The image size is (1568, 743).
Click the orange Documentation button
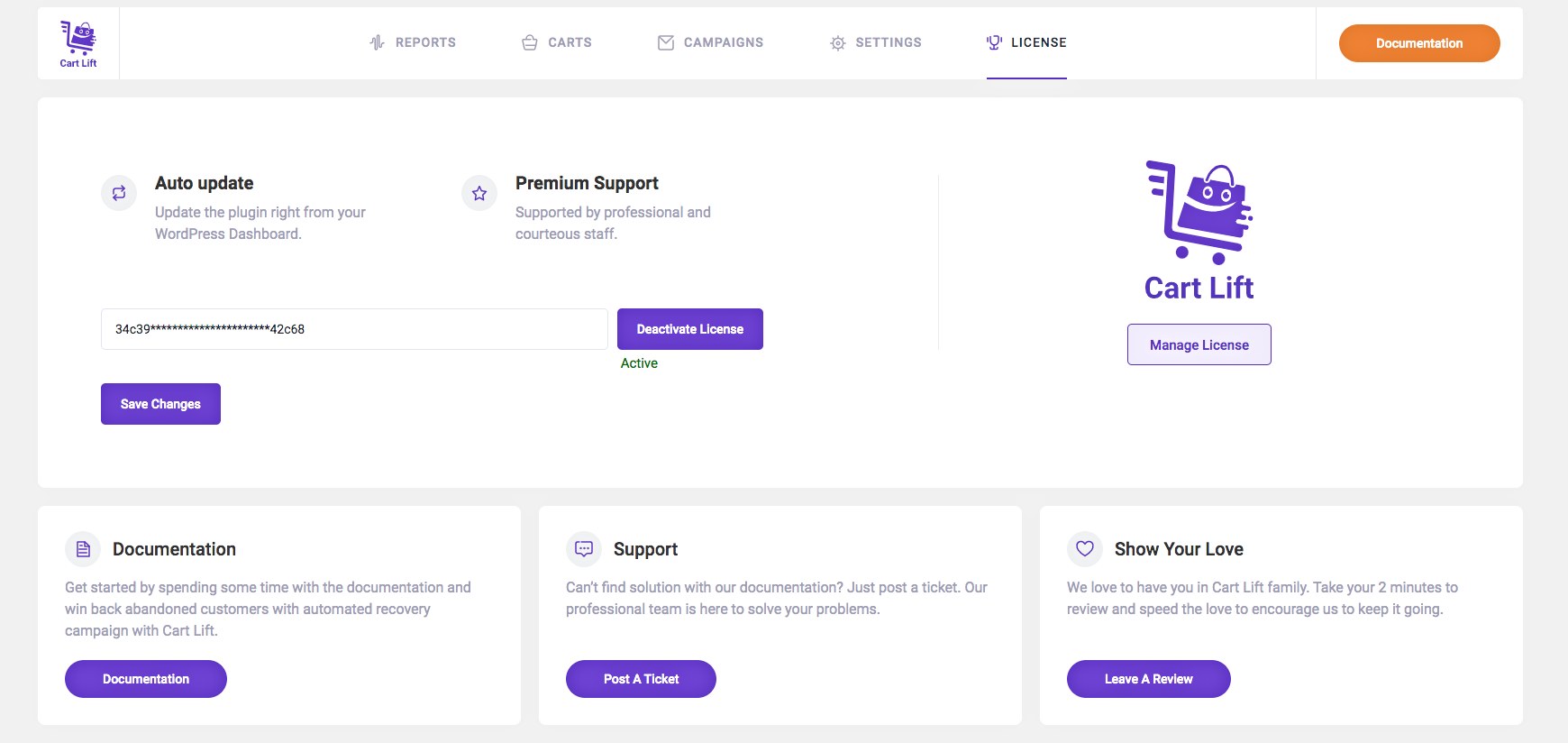[x=1419, y=43]
